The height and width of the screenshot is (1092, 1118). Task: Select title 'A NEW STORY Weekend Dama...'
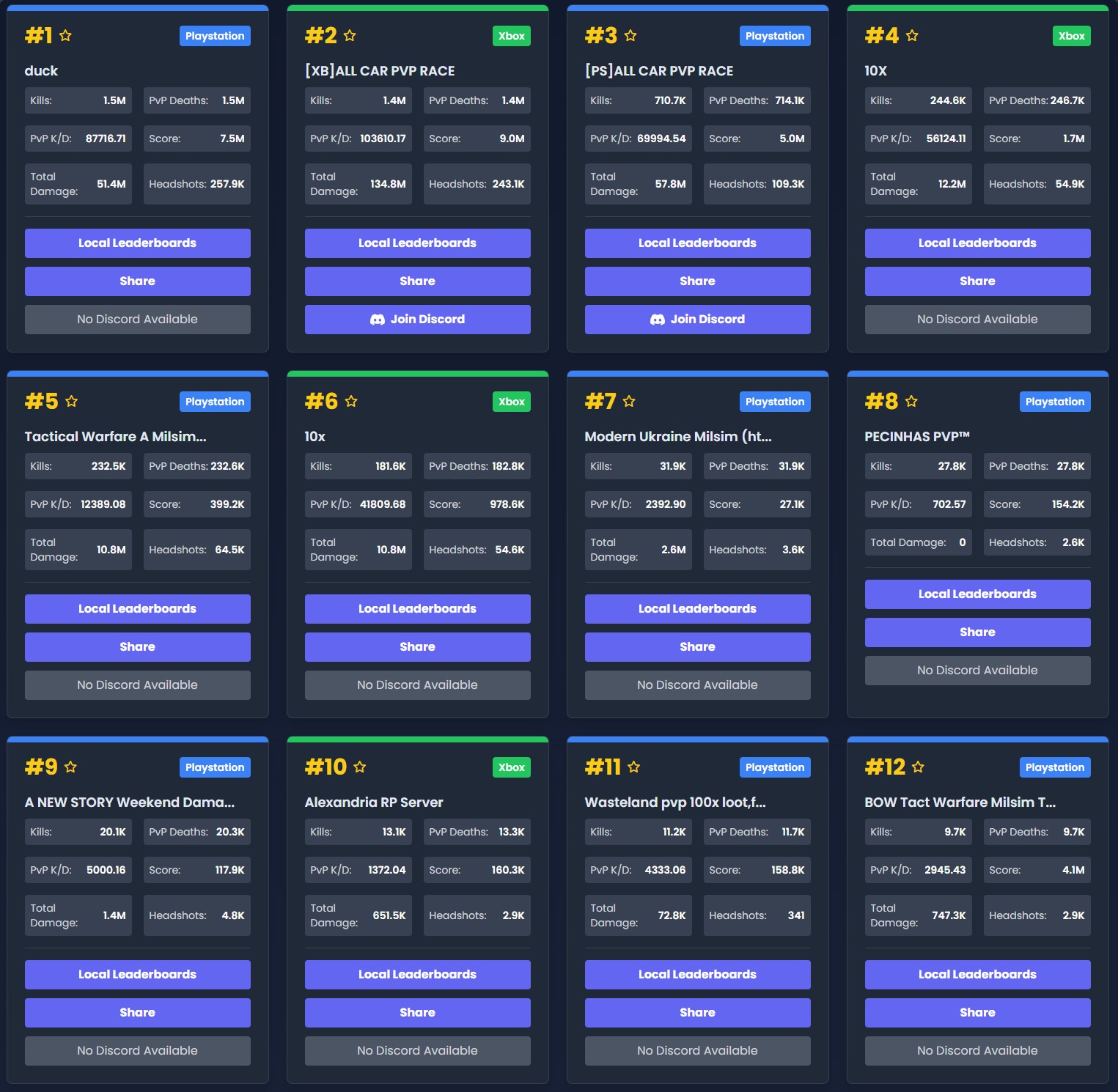point(130,803)
